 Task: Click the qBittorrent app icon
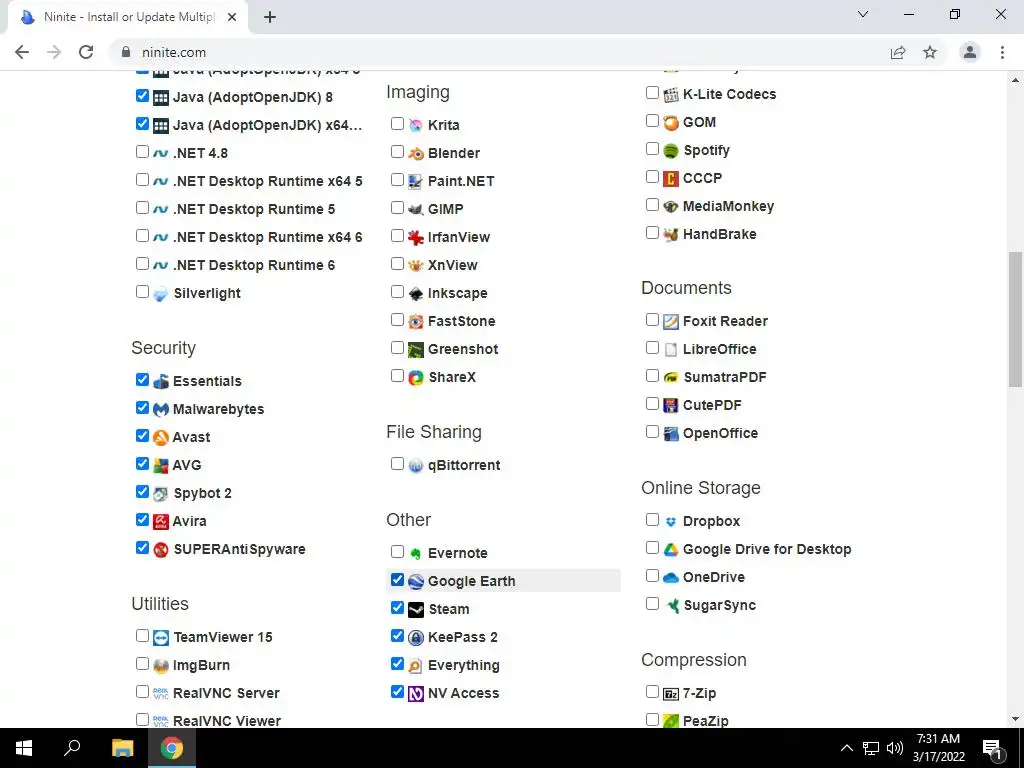click(416, 466)
